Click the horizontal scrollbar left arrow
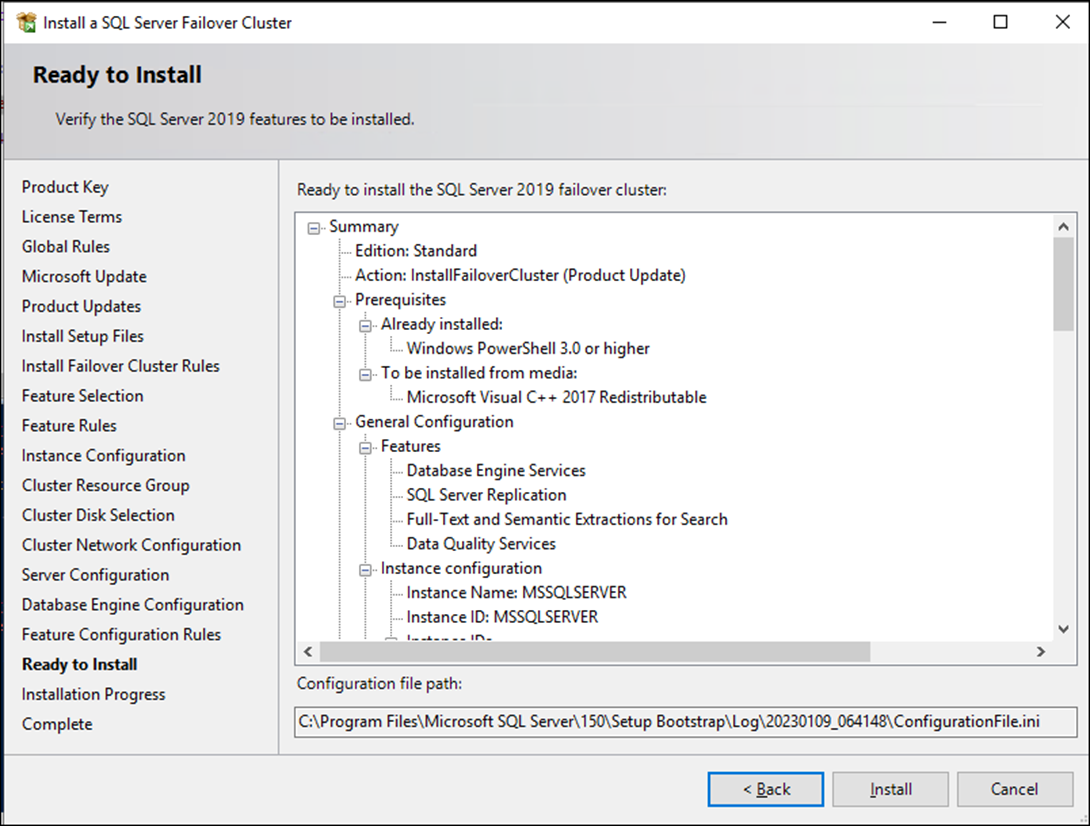The image size is (1090, 826). (308, 652)
